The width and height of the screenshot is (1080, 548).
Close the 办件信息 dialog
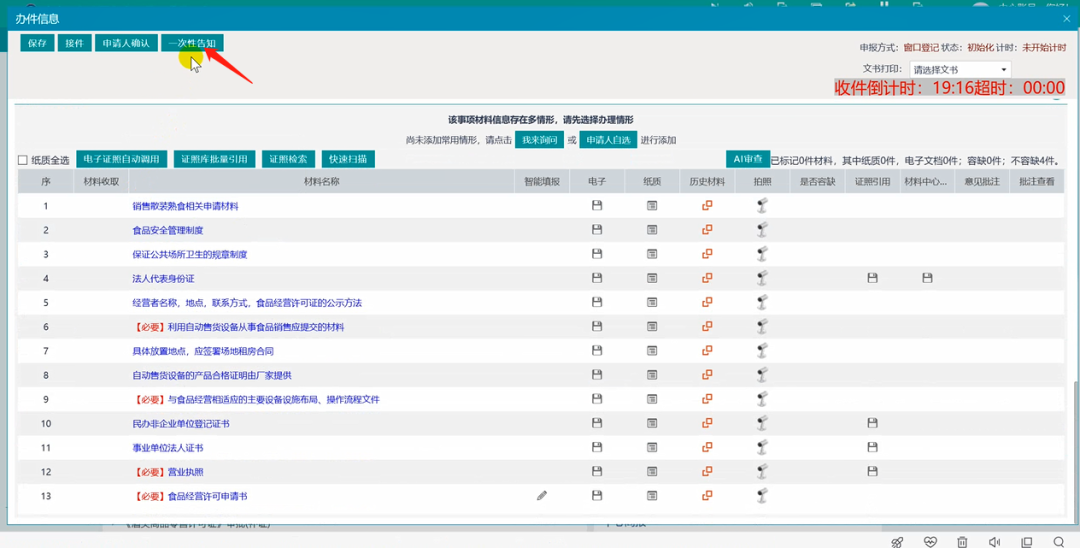point(1066,19)
